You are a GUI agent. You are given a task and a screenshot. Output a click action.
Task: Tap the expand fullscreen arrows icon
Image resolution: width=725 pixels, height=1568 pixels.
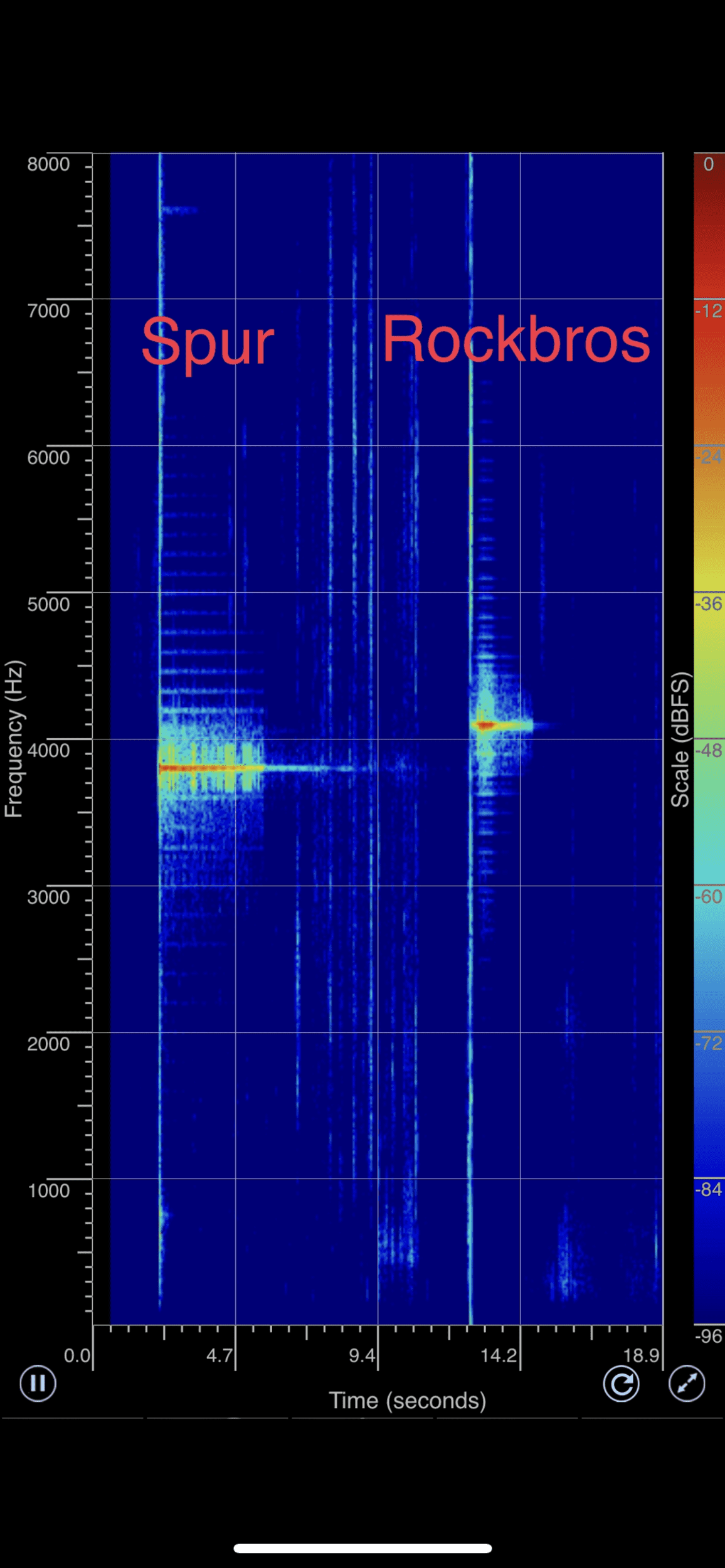(687, 1383)
